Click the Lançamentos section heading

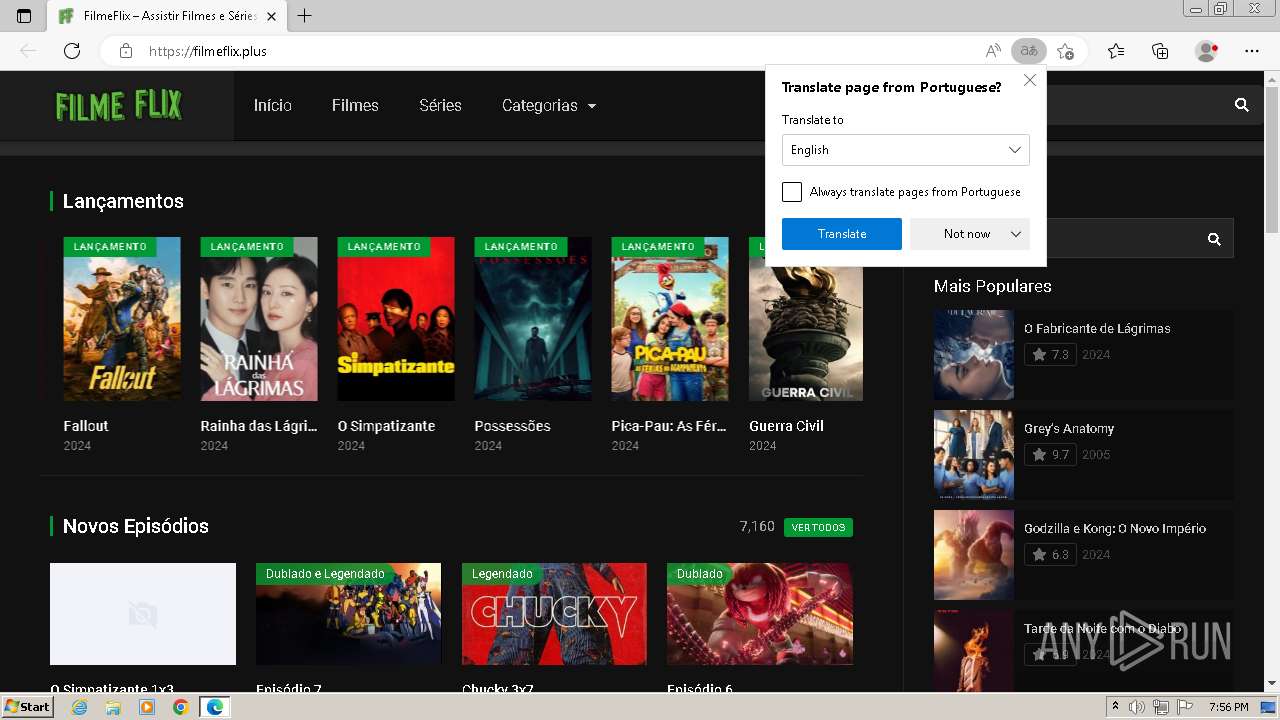(123, 202)
